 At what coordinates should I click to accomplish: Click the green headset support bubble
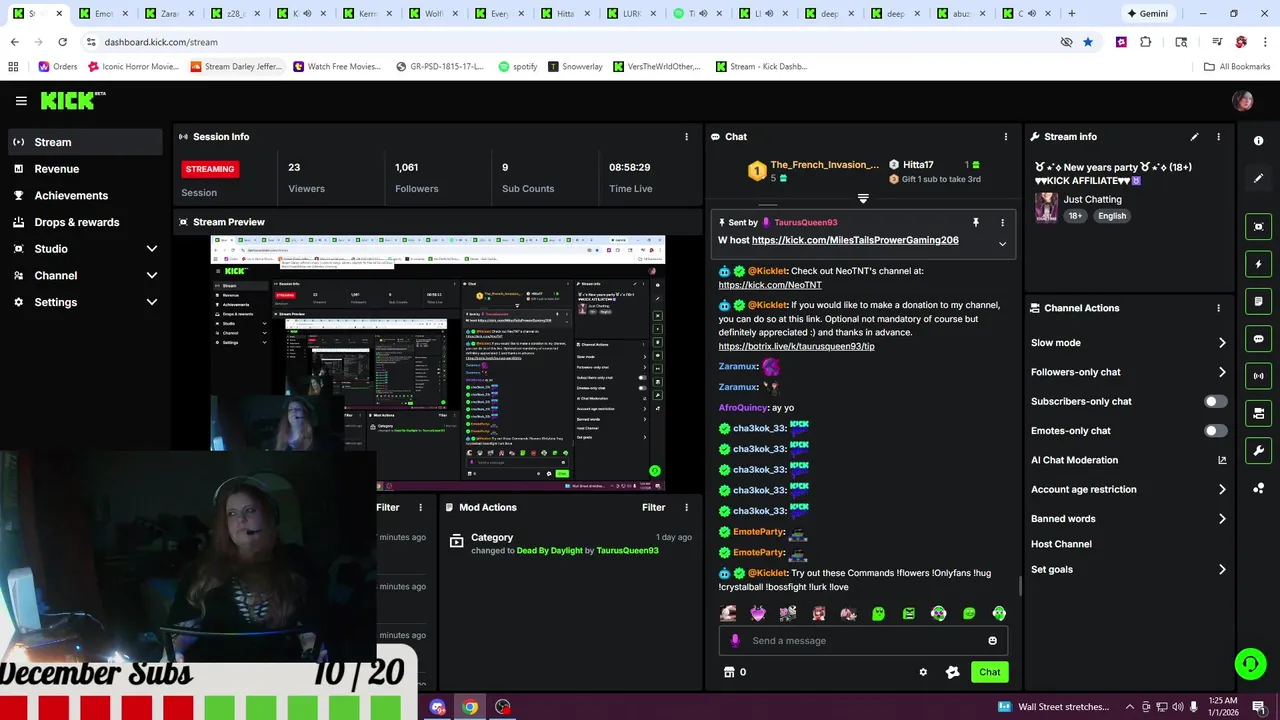click(x=1249, y=663)
